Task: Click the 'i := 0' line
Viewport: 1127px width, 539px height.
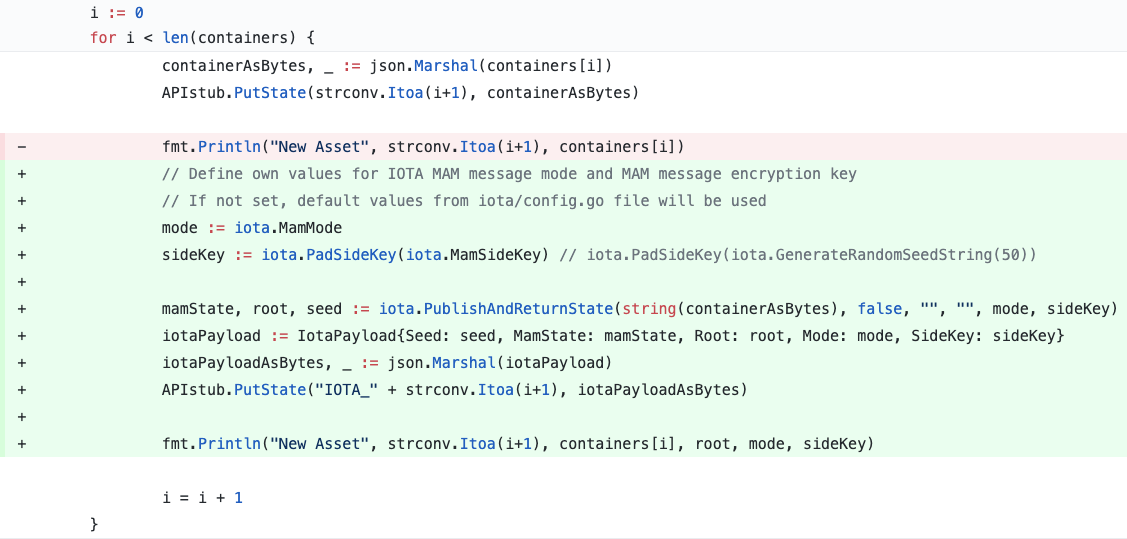Action: pos(117,12)
